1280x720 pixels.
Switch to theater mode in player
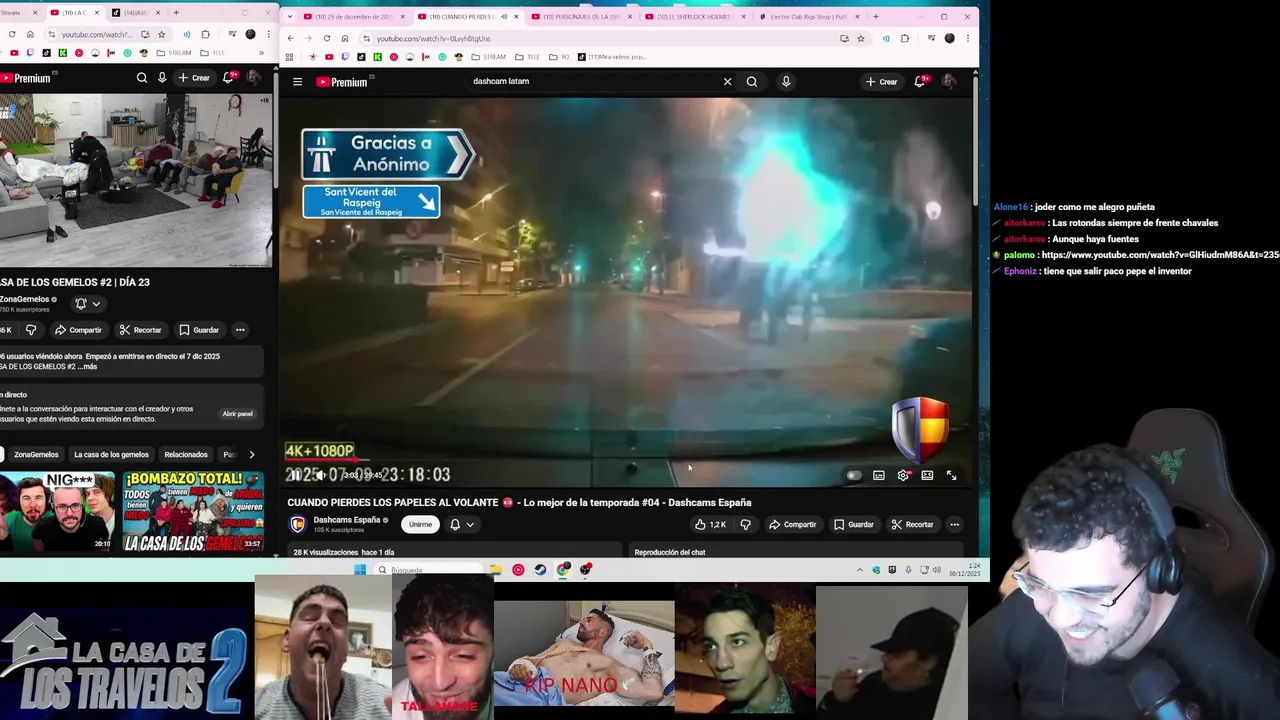point(927,476)
